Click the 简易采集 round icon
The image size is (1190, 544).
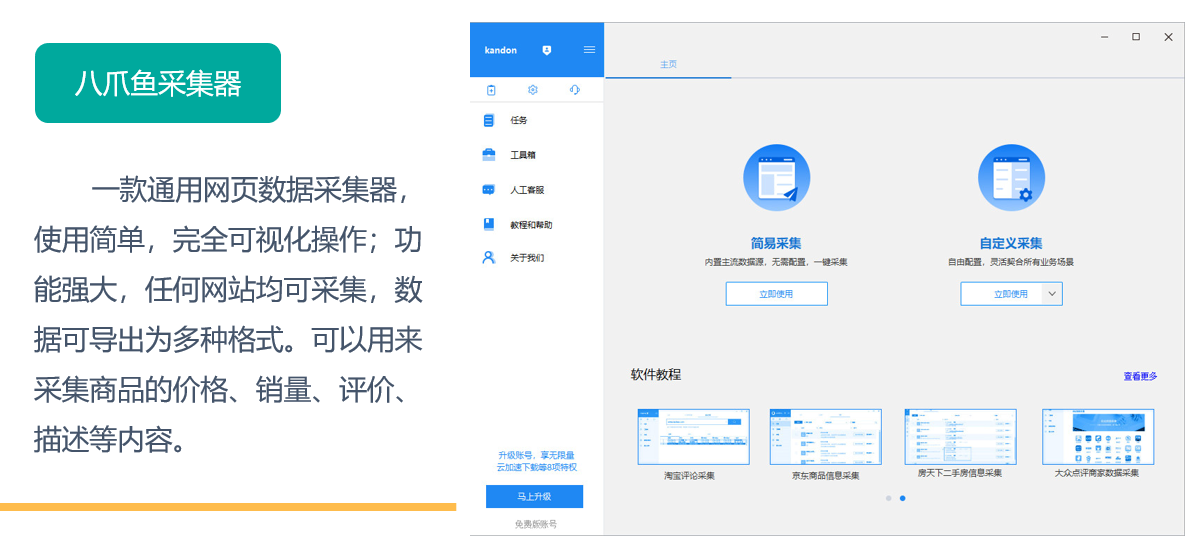776,178
